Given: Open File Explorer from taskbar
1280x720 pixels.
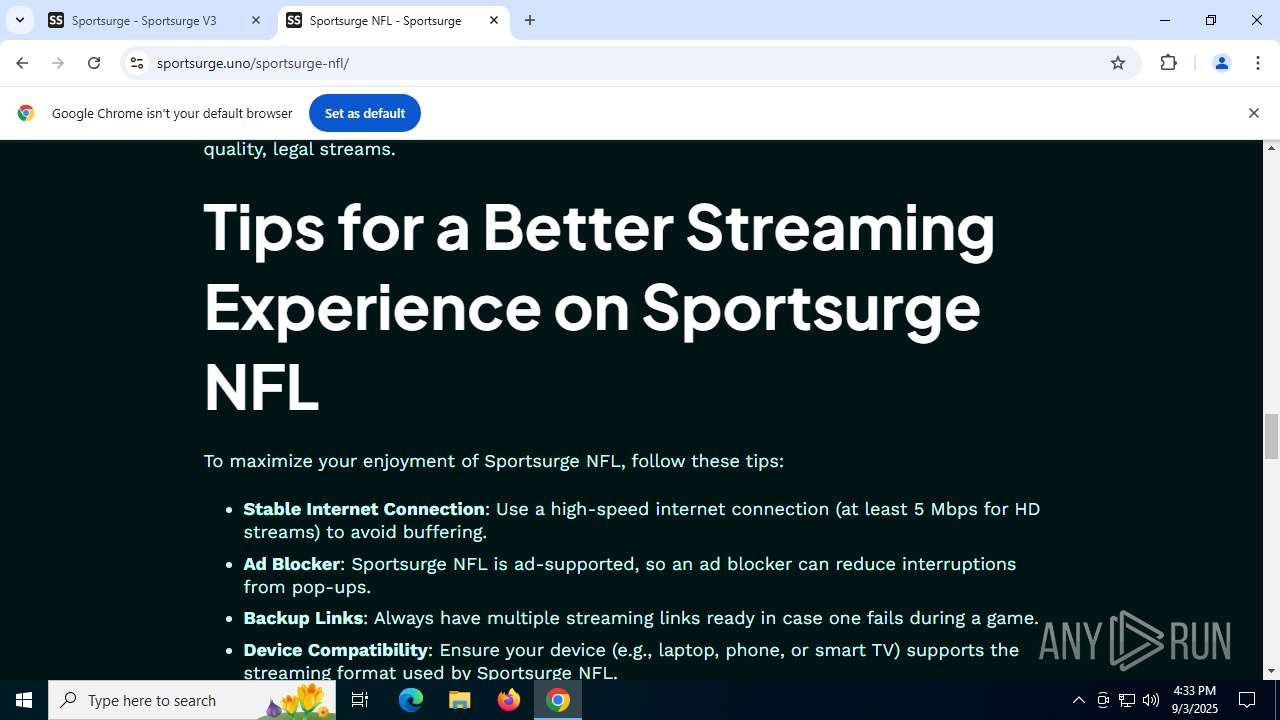Looking at the screenshot, I should [x=460, y=700].
